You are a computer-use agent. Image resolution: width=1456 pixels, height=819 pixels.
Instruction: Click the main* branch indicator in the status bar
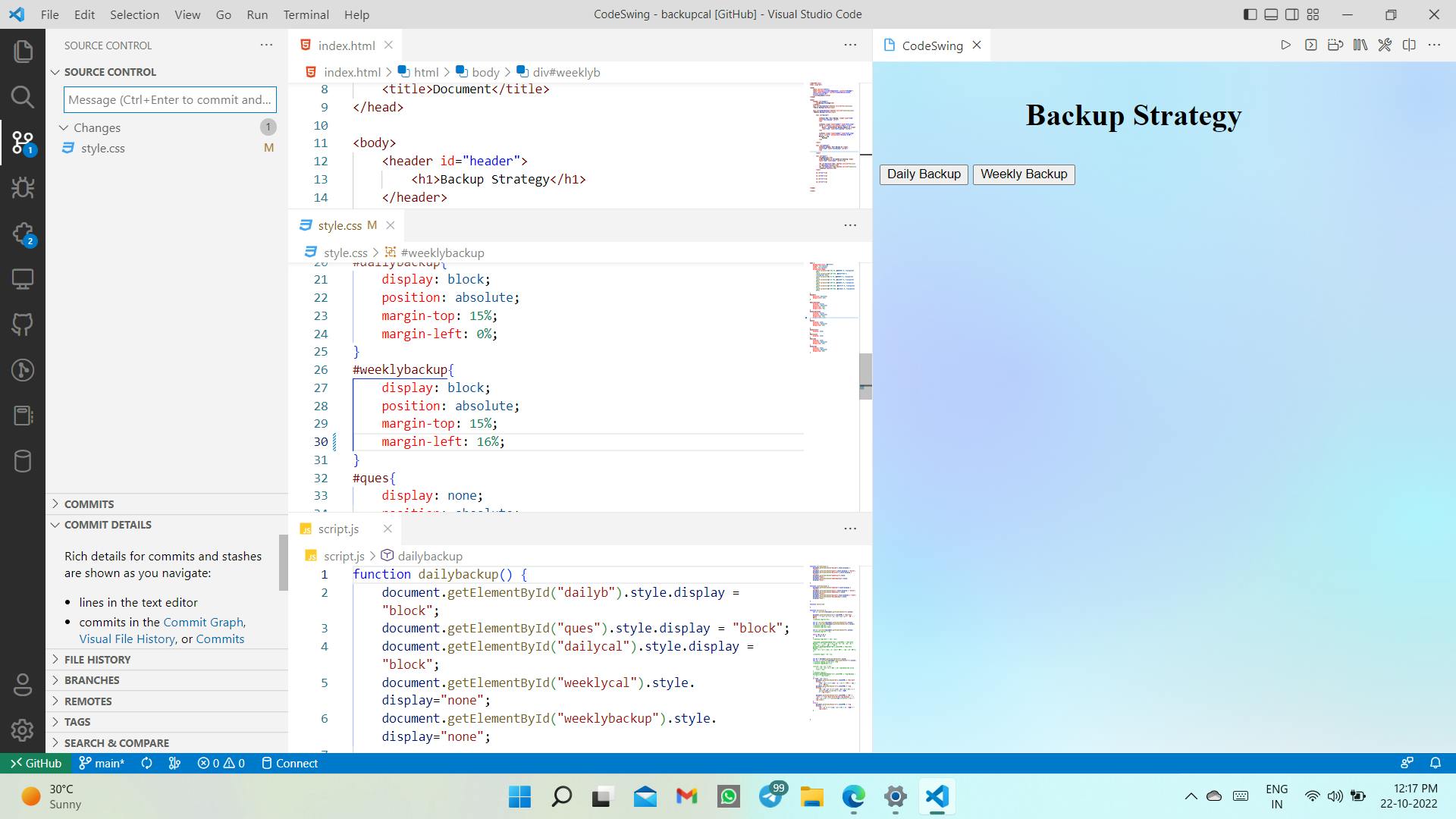(x=102, y=764)
